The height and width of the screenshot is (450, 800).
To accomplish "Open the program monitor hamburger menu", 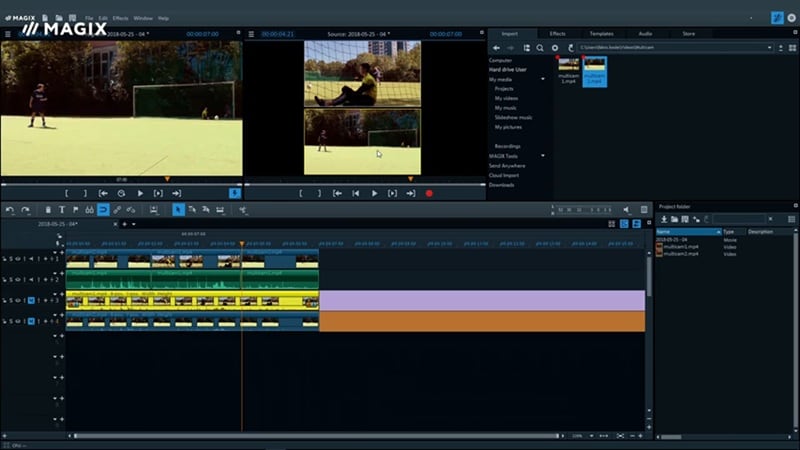I will (x=8, y=34).
